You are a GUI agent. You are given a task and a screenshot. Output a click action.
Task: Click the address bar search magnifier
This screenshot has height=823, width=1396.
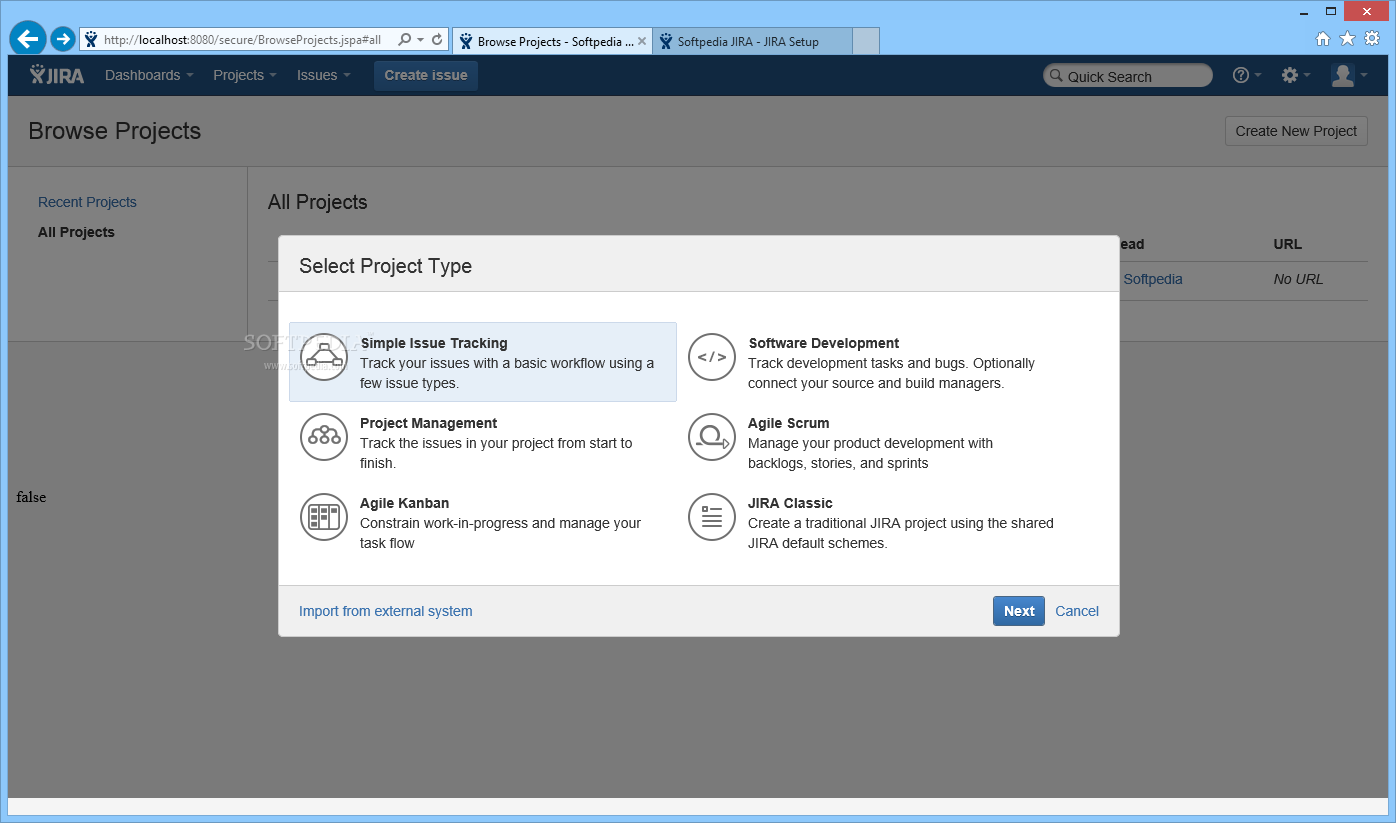(405, 40)
